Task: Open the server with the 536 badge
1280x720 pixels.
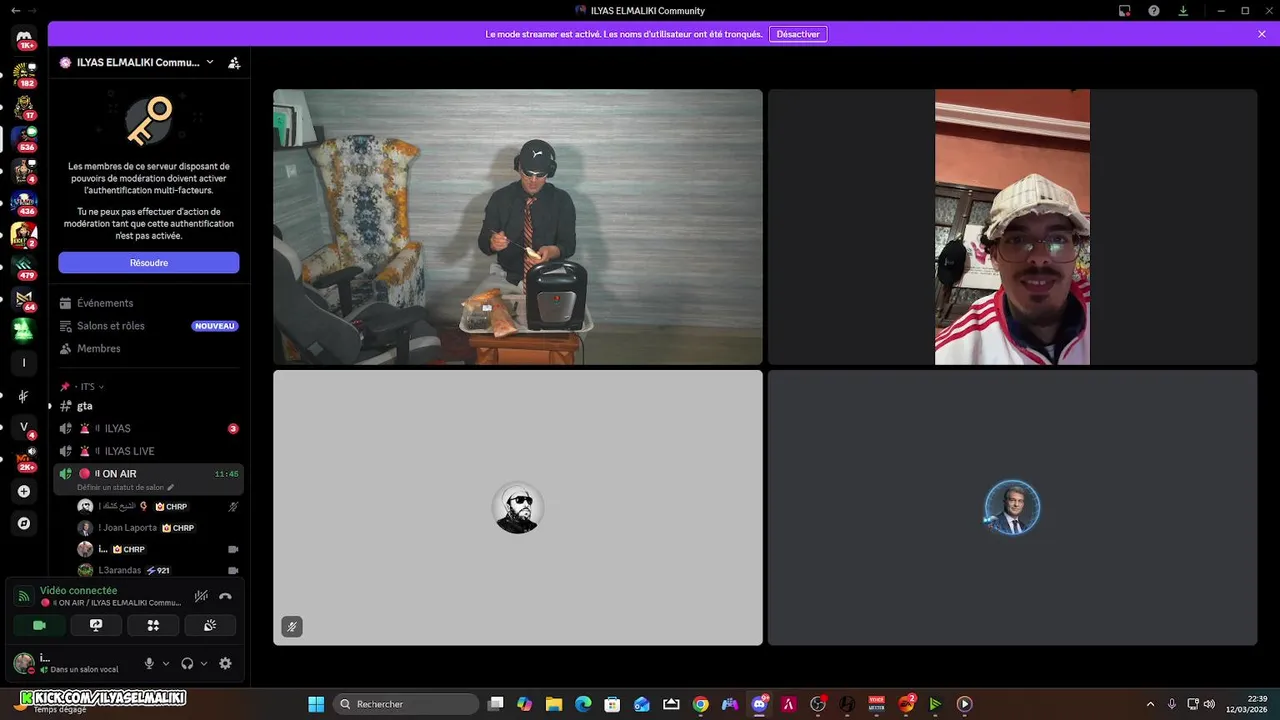Action: pos(24,138)
